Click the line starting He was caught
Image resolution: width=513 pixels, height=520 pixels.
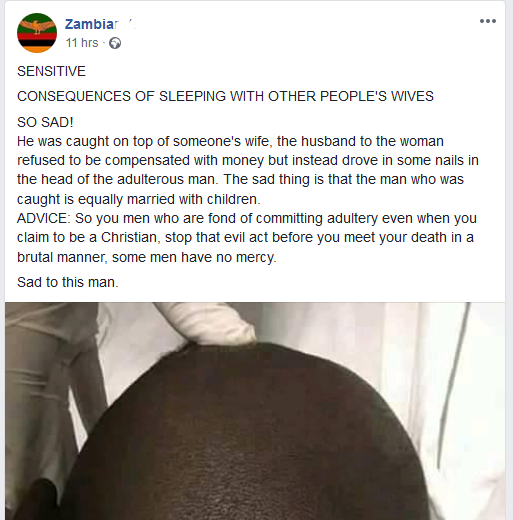pyautogui.click(x=230, y=141)
